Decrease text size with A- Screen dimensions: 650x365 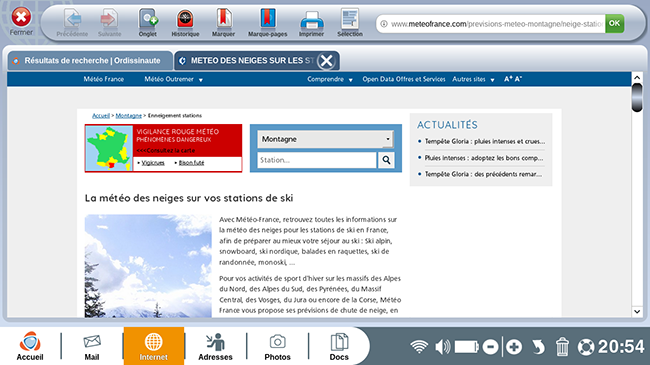point(518,79)
